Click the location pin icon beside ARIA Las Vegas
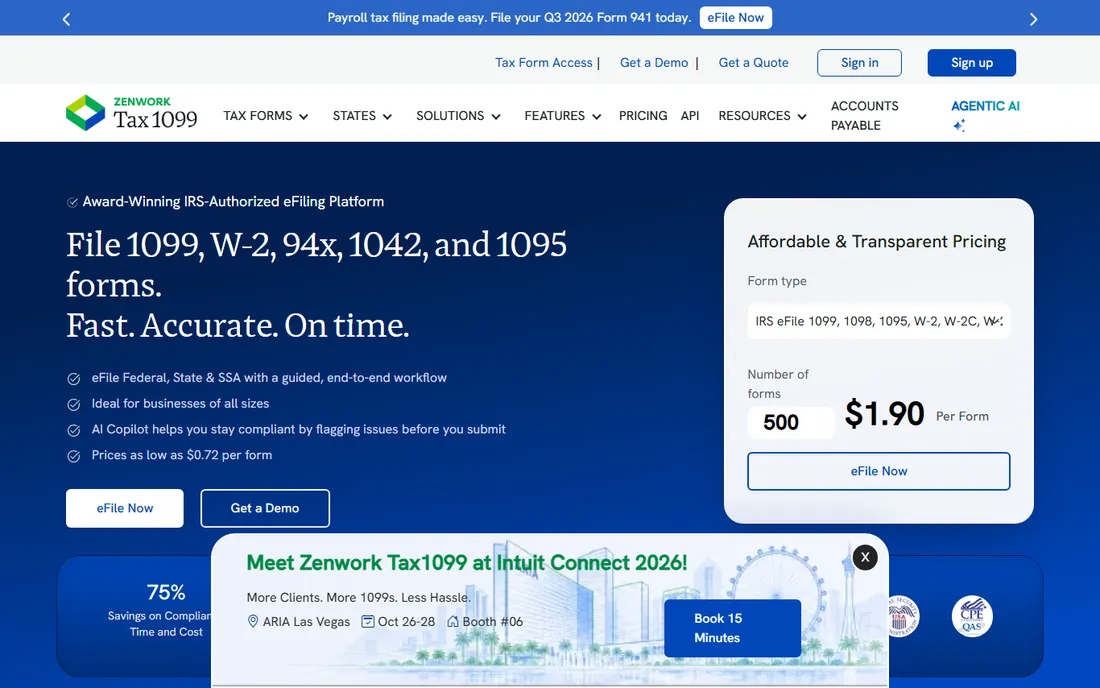Image resolution: width=1100 pixels, height=688 pixels. tap(253, 621)
